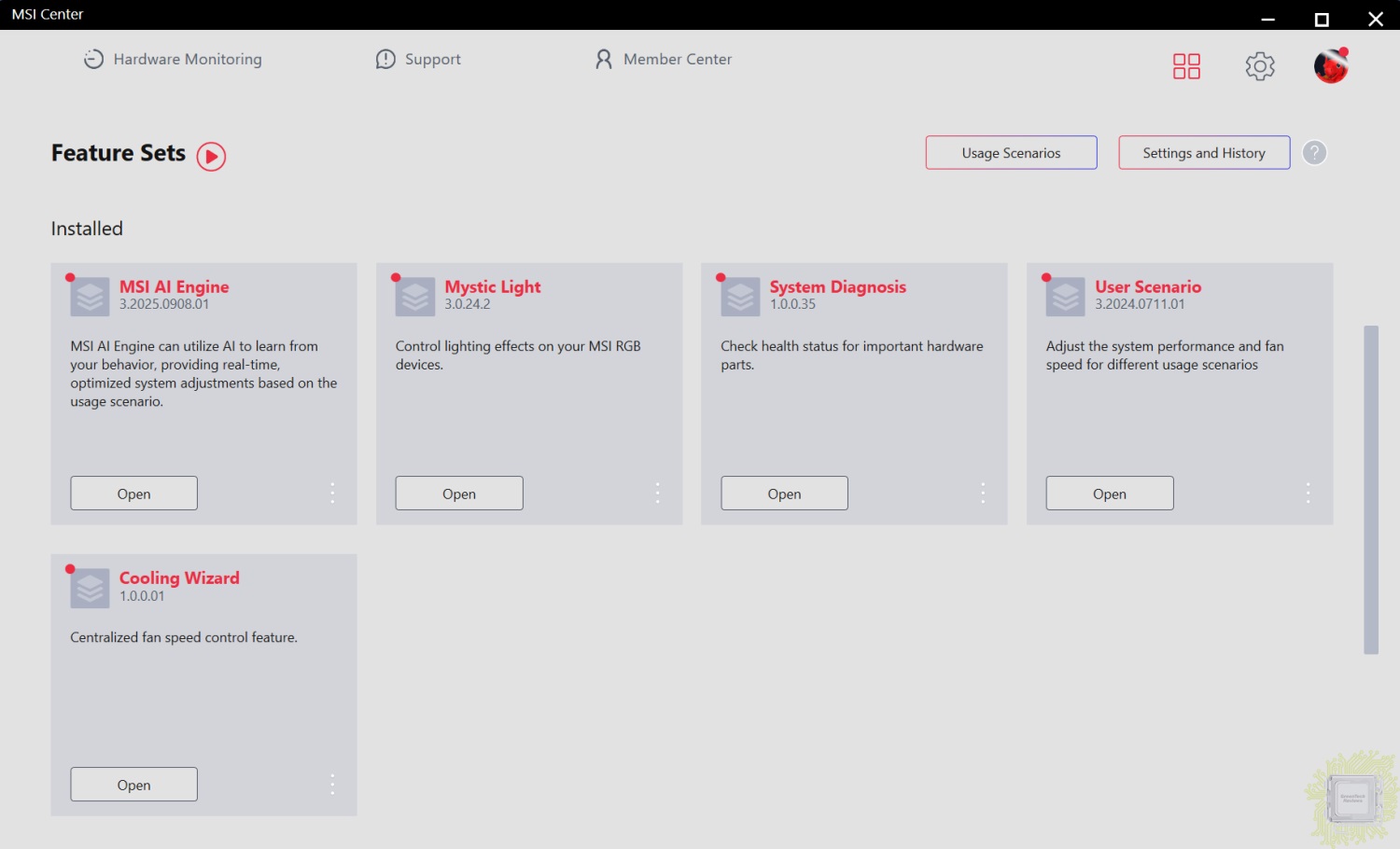This screenshot has height=849, width=1400.
Task: Click the Feature Sets grid icon
Action: 1186,66
